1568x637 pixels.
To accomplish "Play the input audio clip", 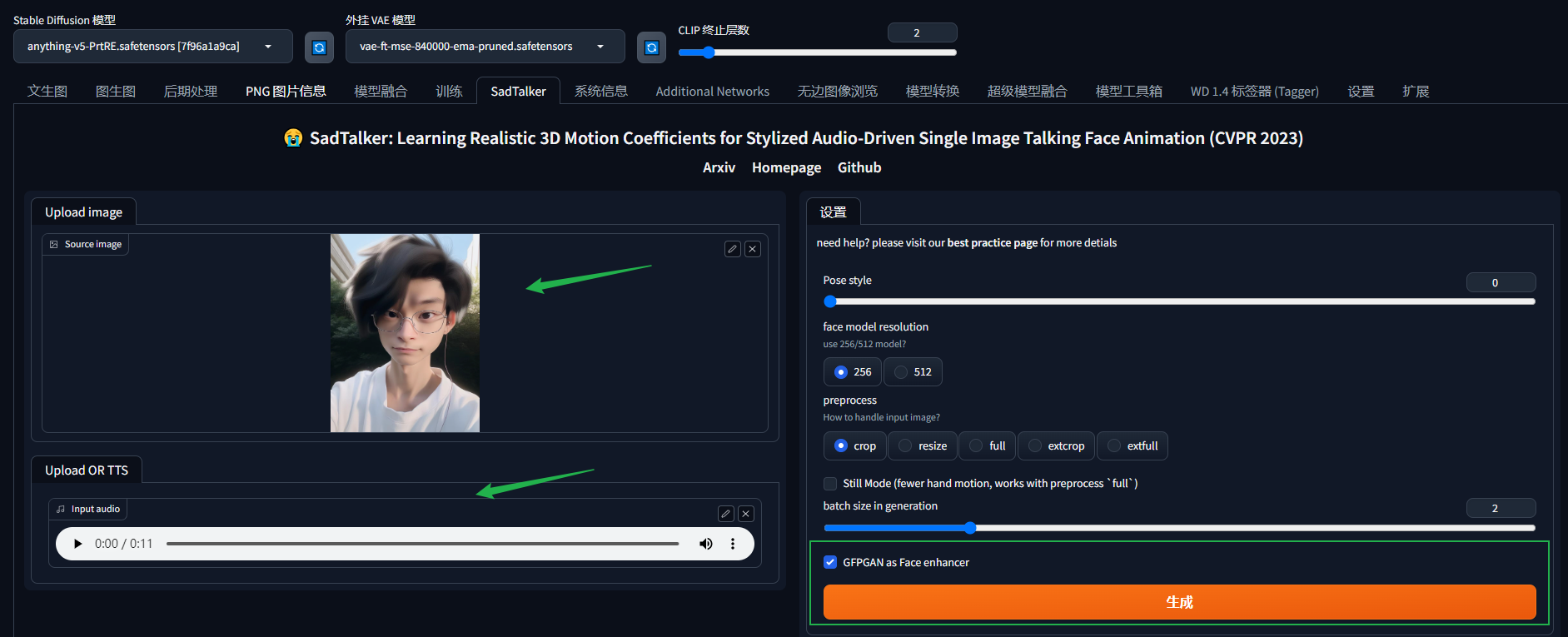I will pos(77,544).
